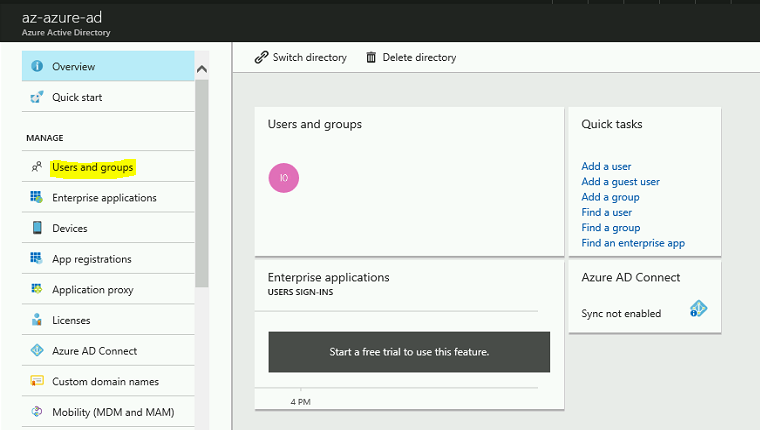The image size is (760, 430).
Task: Select Licenses in the sidebar
Action: tap(108, 320)
